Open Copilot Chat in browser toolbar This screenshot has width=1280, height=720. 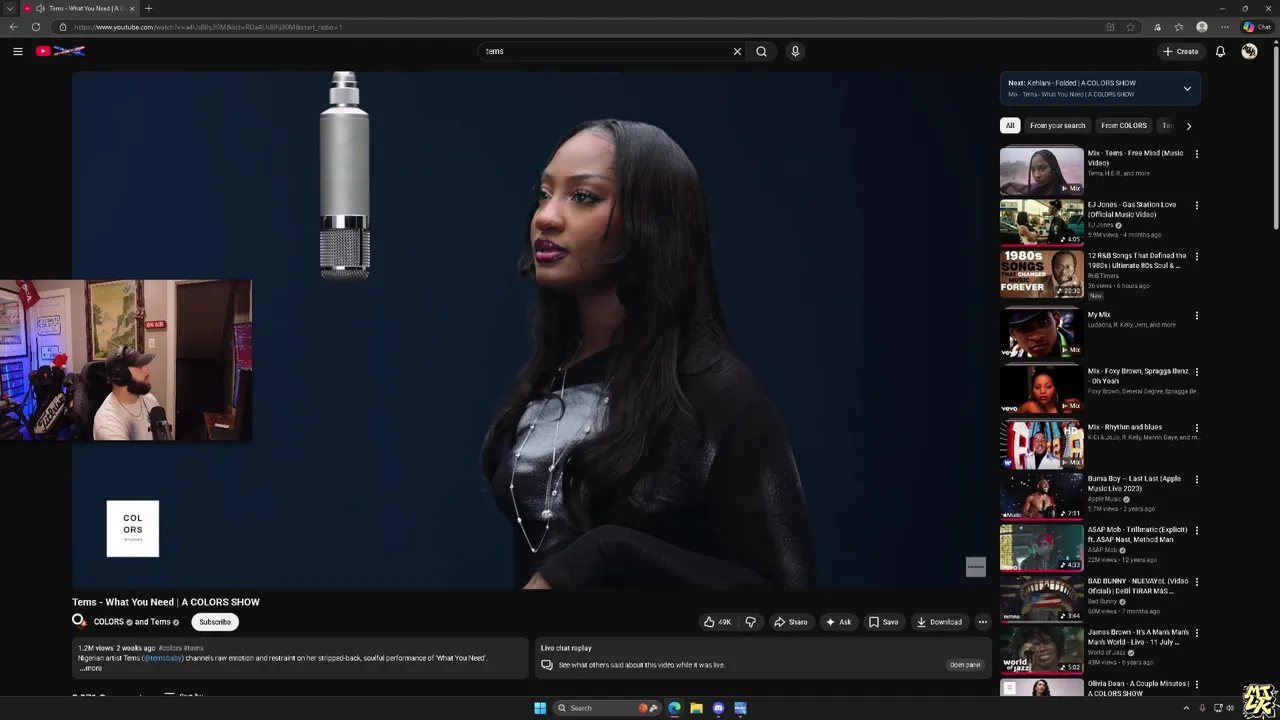1257,27
